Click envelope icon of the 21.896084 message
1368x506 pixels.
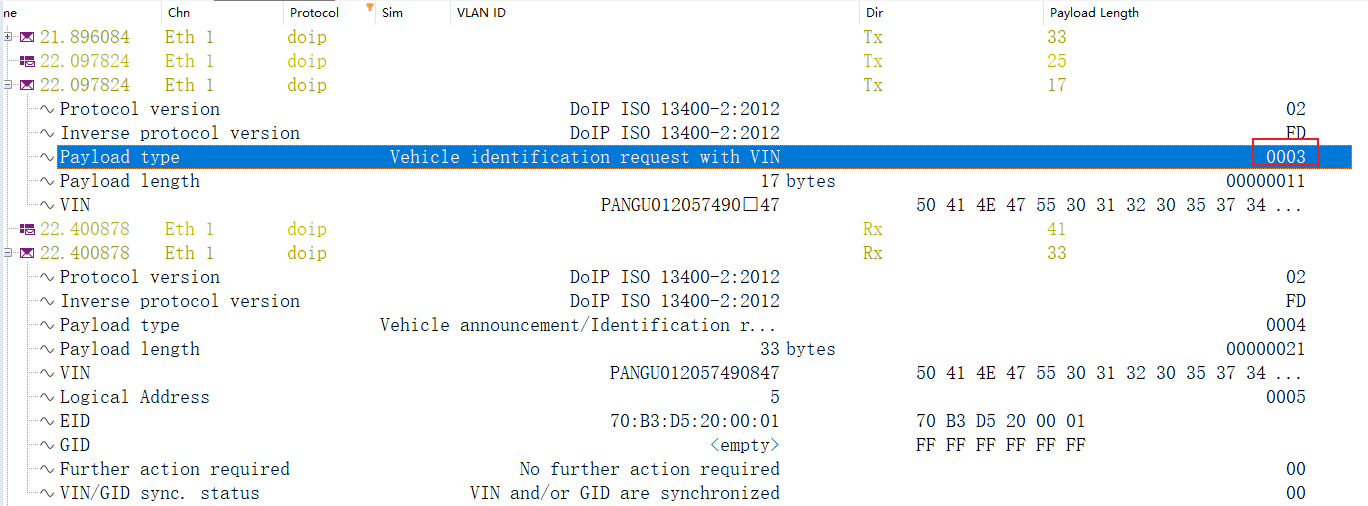[27, 37]
